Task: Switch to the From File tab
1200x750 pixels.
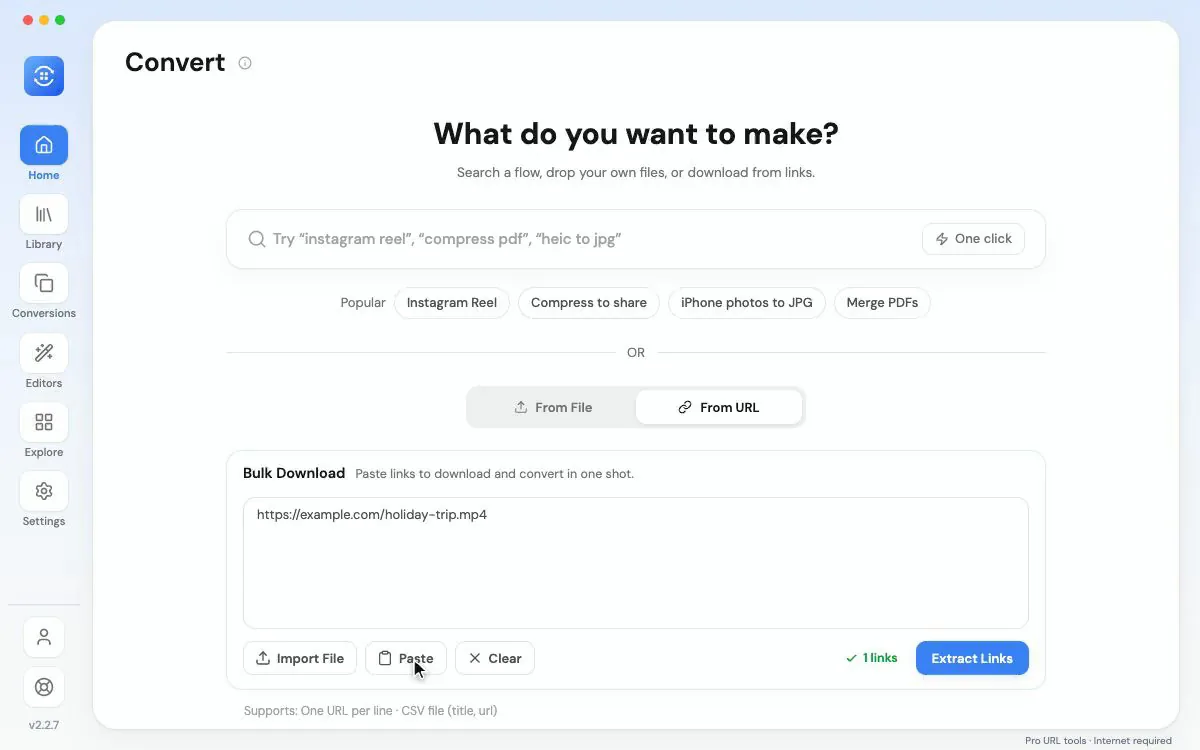Action: (x=553, y=407)
